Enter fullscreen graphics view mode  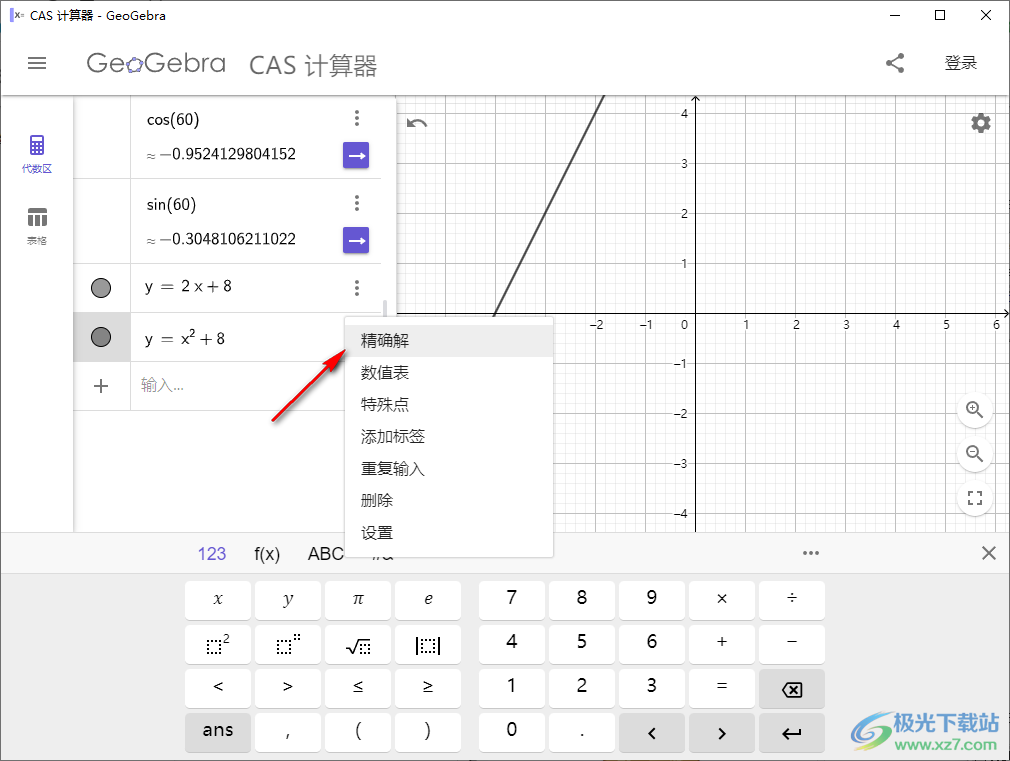pos(975,498)
